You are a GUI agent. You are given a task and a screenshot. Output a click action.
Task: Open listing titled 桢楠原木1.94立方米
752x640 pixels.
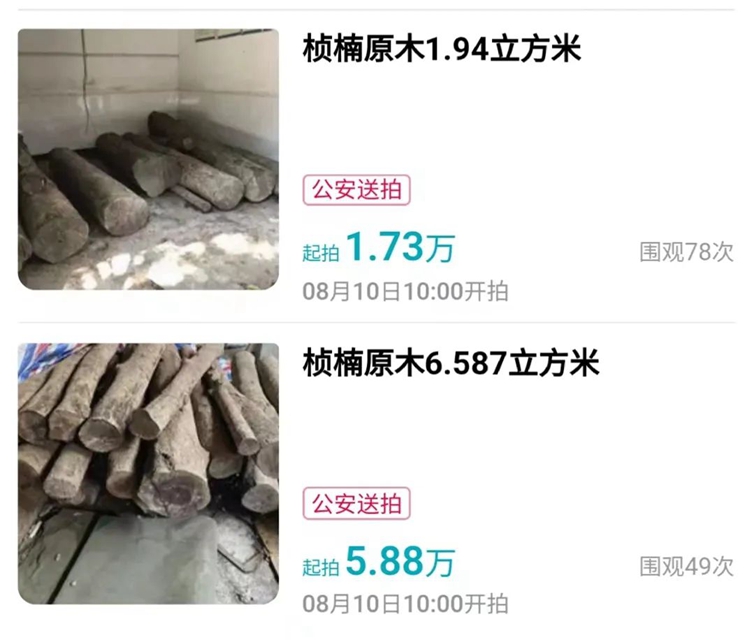tap(442, 49)
